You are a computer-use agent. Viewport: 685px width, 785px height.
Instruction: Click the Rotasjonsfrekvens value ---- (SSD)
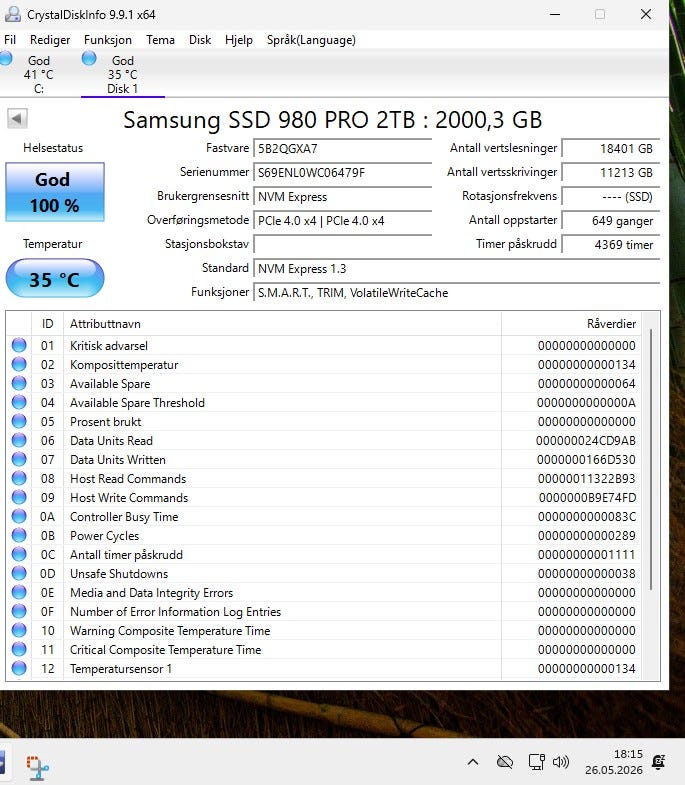(610, 197)
